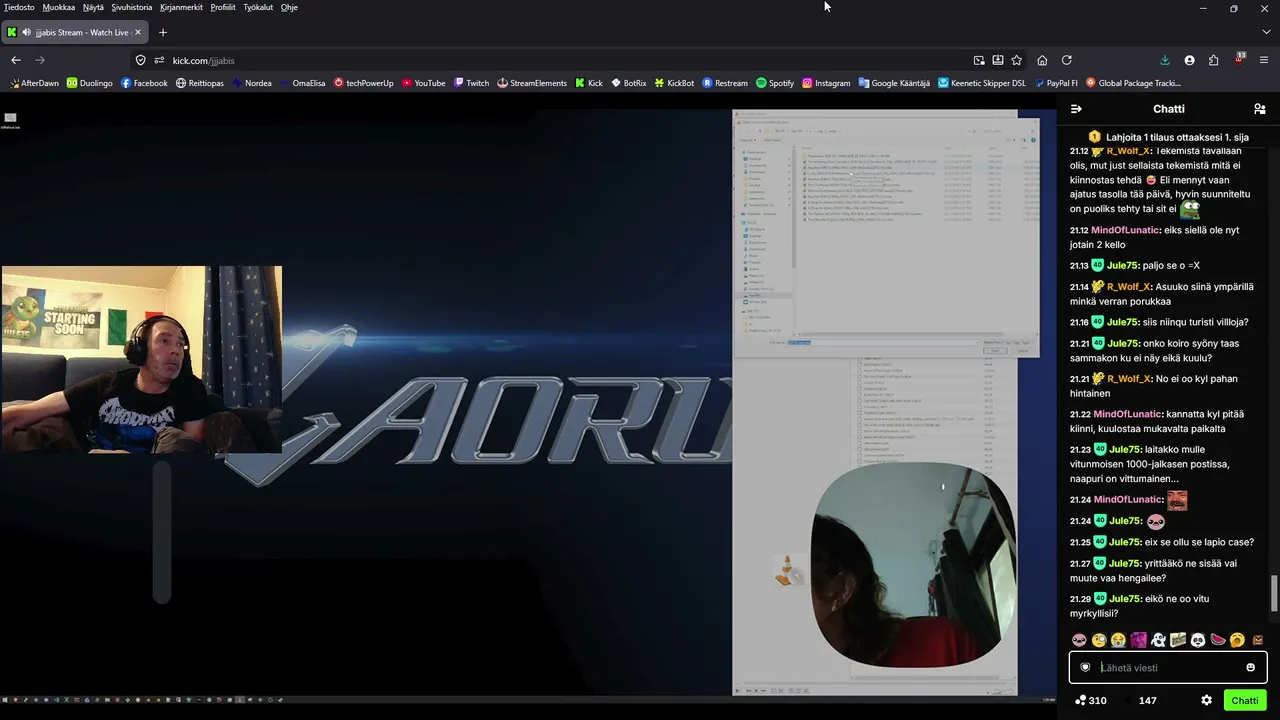Open R_Wolf_X's profile from the 21.14 message
Image resolution: width=1280 pixels, height=720 pixels.
tap(1128, 287)
